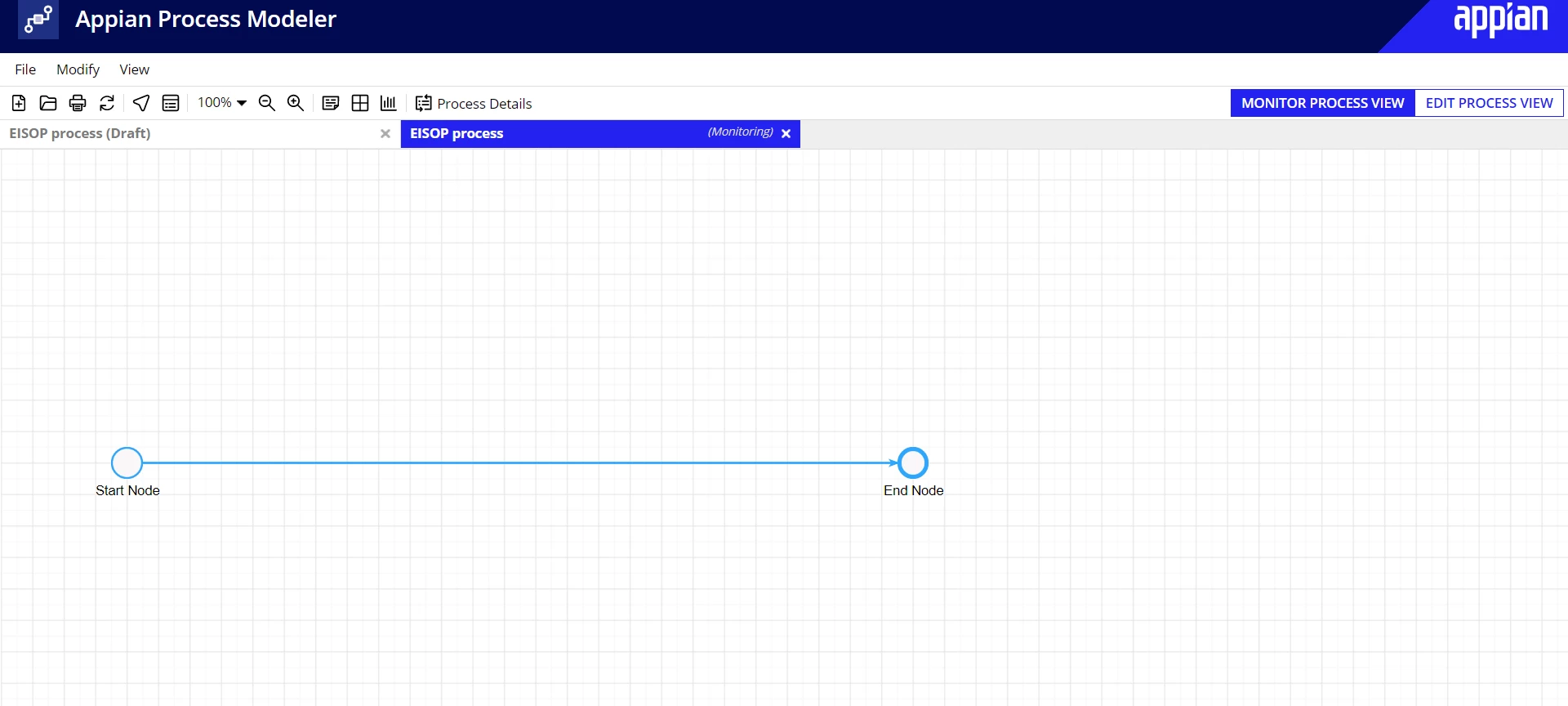Click the "End Node" label text
This screenshot has width=1568, height=706.
click(x=913, y=490)
